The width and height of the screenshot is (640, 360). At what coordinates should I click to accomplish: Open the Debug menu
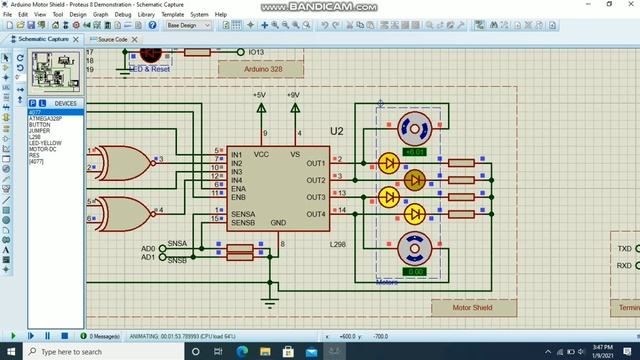(x=122, y=14)
